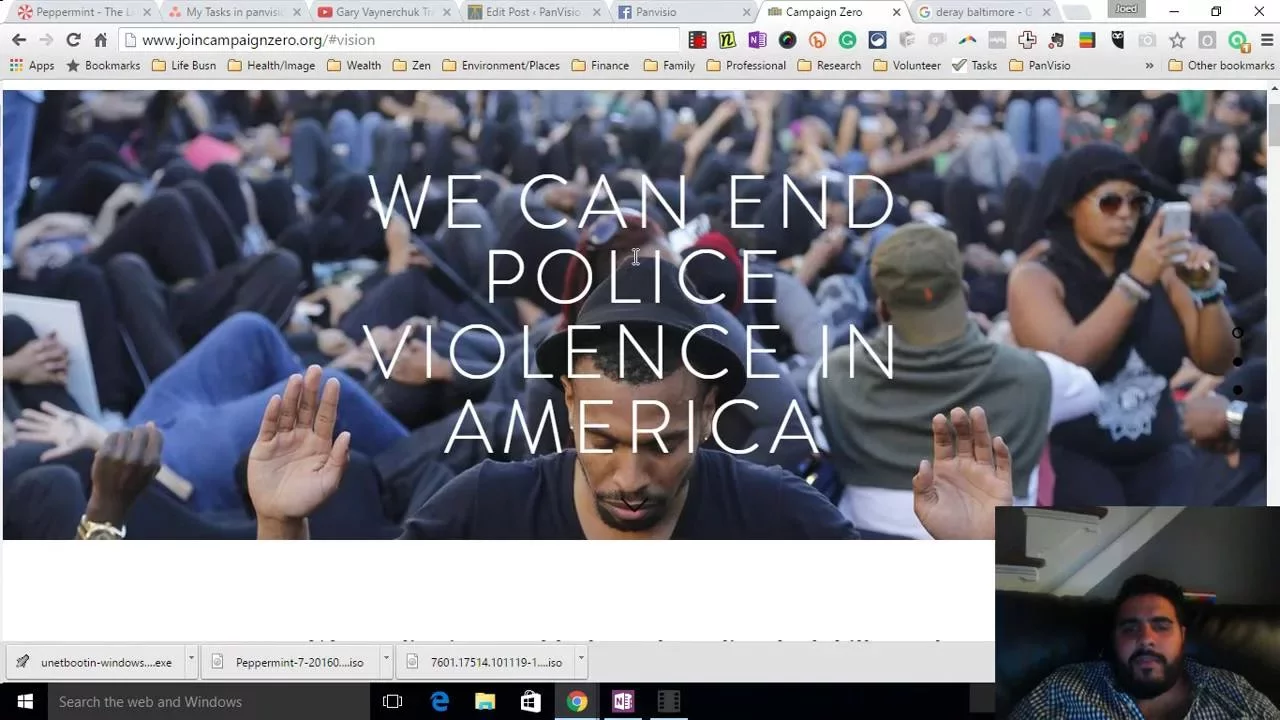Select the third page section dot
Viewport: 1280px width, 720px height.
coord(1237,389)
